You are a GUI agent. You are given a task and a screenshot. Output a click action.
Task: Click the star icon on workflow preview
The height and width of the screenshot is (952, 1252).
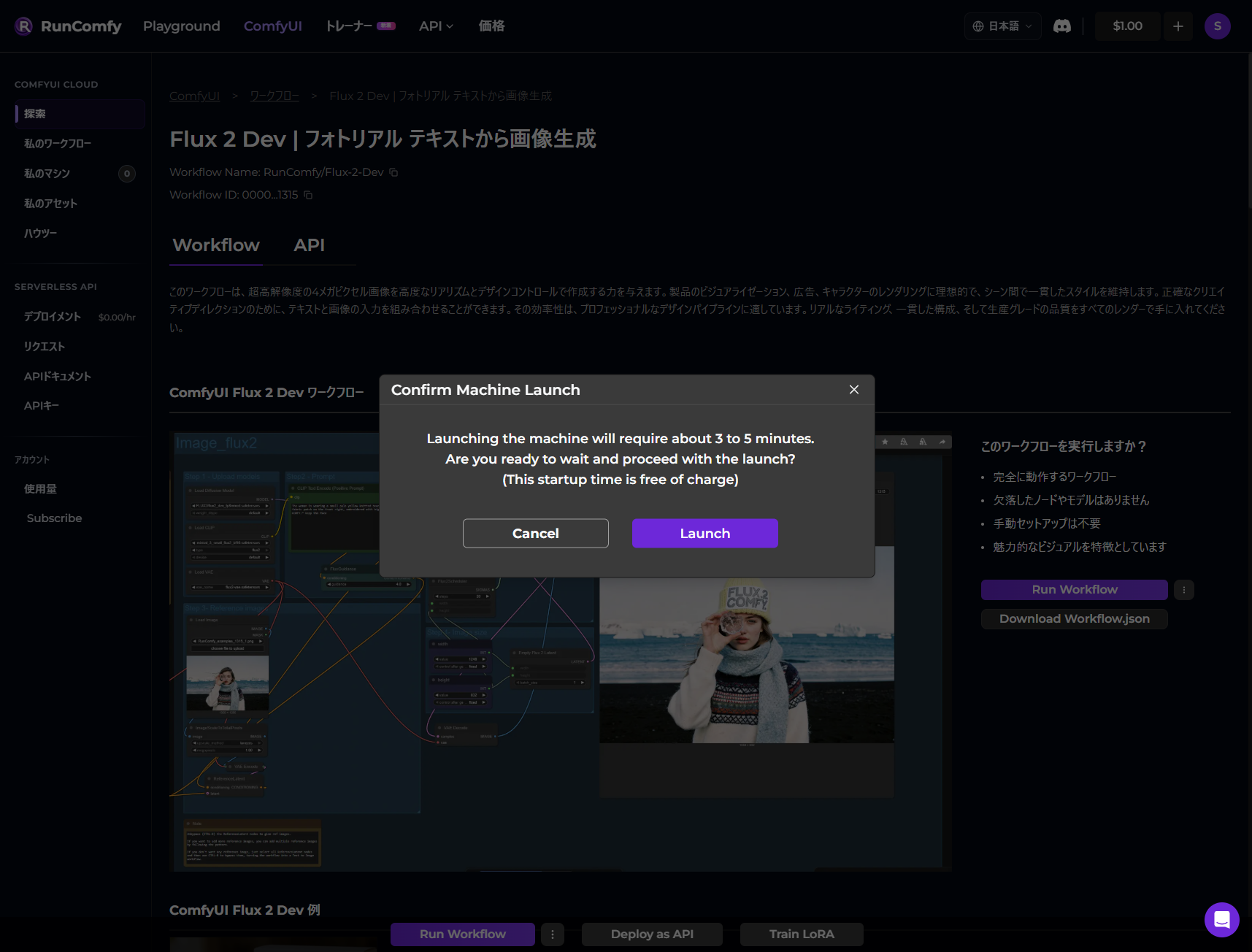click(885, 442)
